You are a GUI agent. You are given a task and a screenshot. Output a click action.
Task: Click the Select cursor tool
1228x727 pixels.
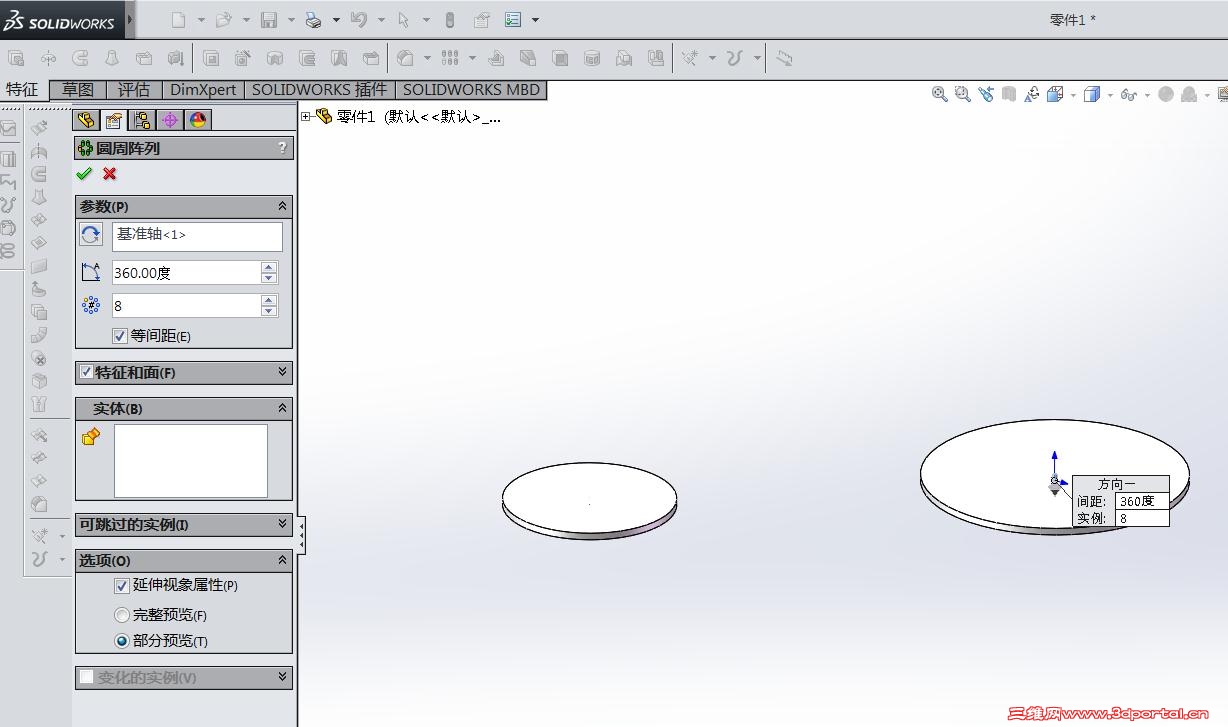tap(404, 19)
